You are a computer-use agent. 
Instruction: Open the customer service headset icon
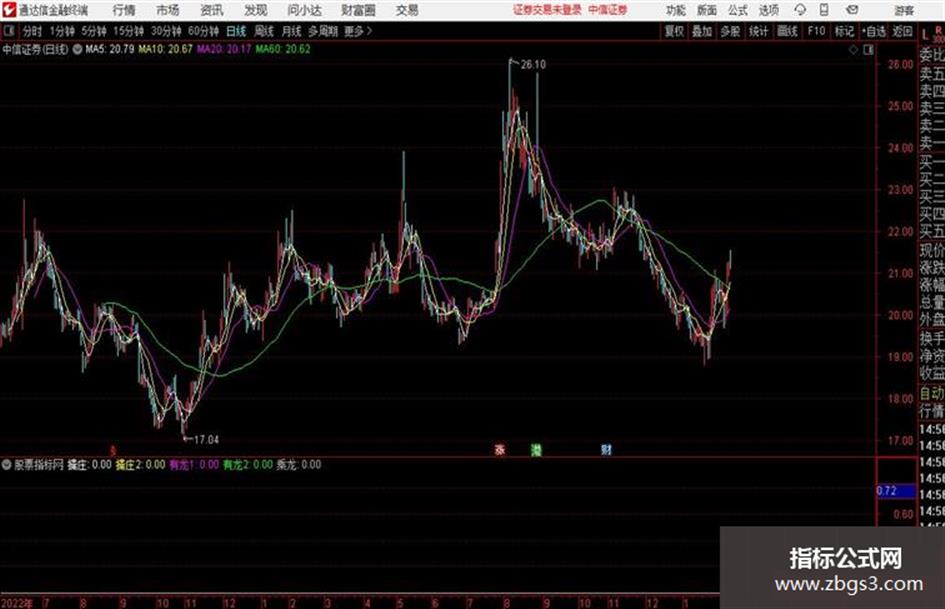(800, 10)
